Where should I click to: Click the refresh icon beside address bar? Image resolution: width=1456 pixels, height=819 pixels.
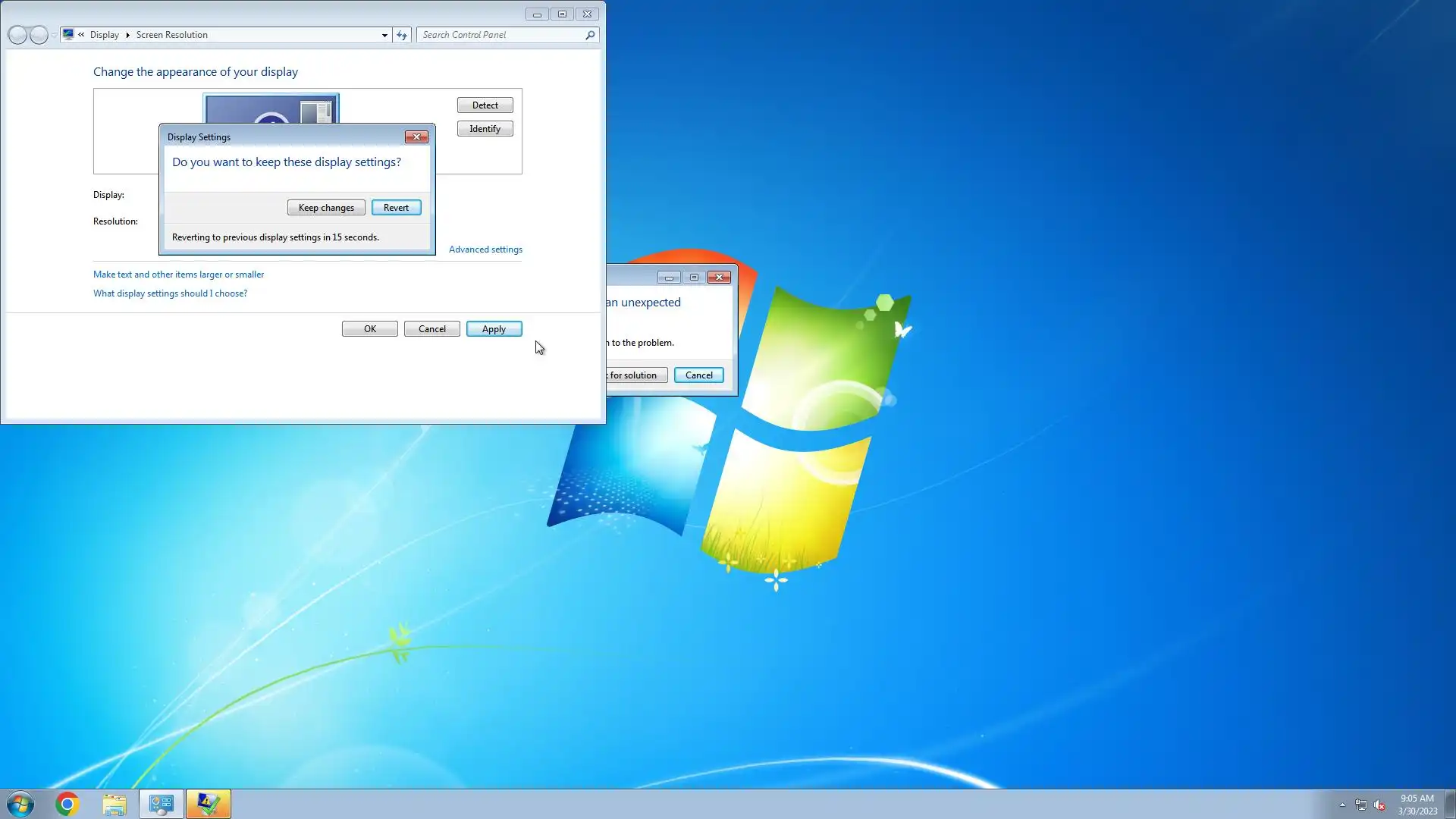tap(402, 35)
